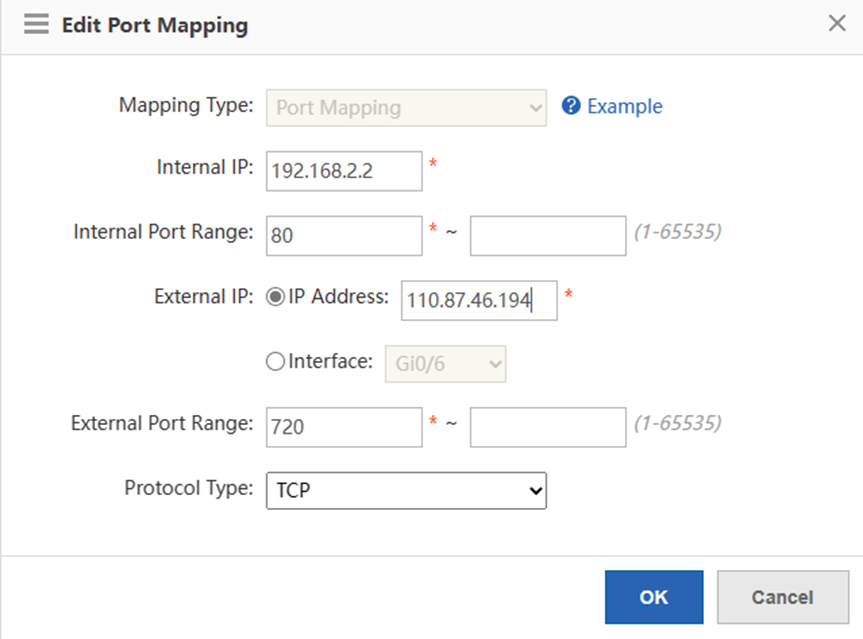Click the External IP address input field
Image resolution: width=863 pixels, height=639 pixels.
coord(479,301)
